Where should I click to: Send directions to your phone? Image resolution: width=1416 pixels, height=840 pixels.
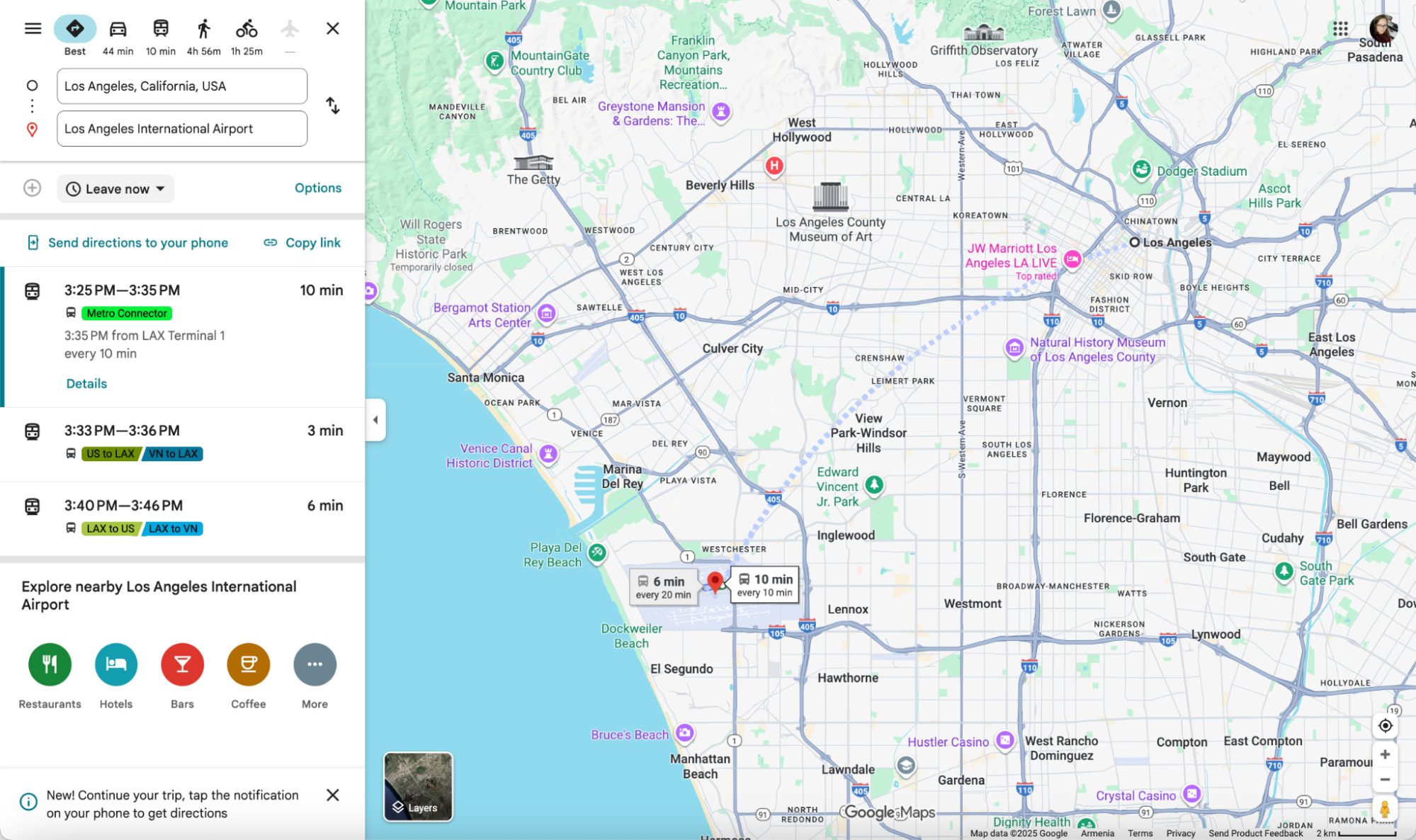coord(128,242)
